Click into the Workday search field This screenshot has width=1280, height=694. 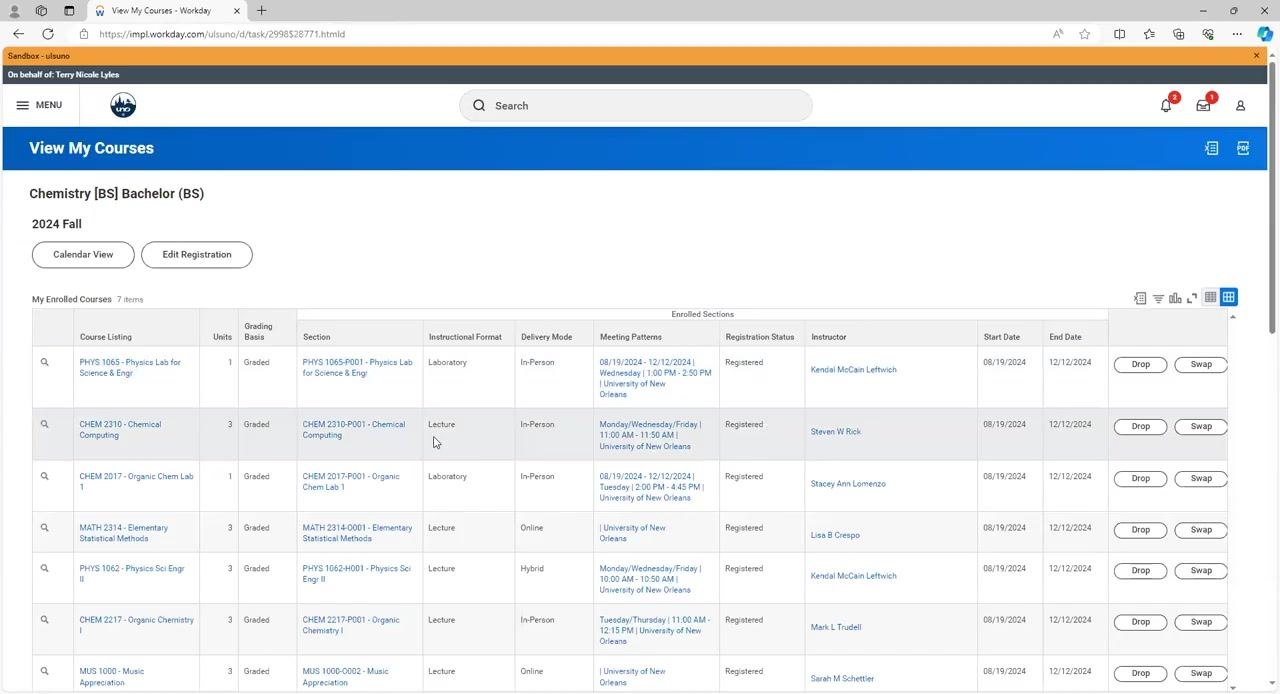636,105
